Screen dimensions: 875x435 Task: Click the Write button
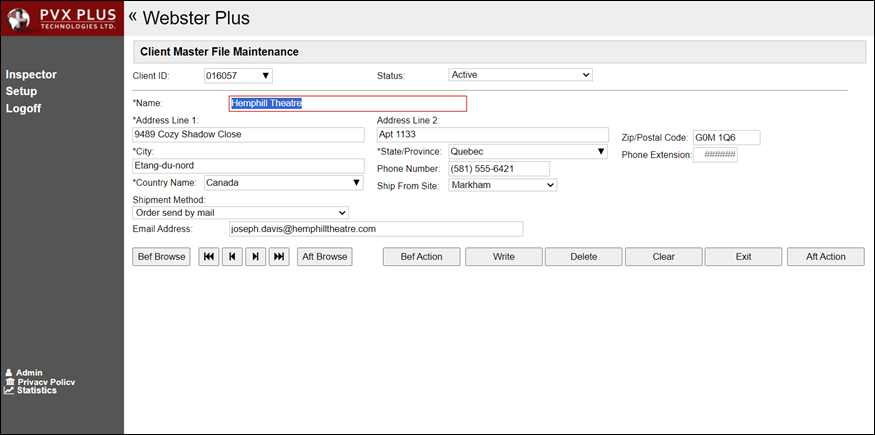[x=504, y=257]
